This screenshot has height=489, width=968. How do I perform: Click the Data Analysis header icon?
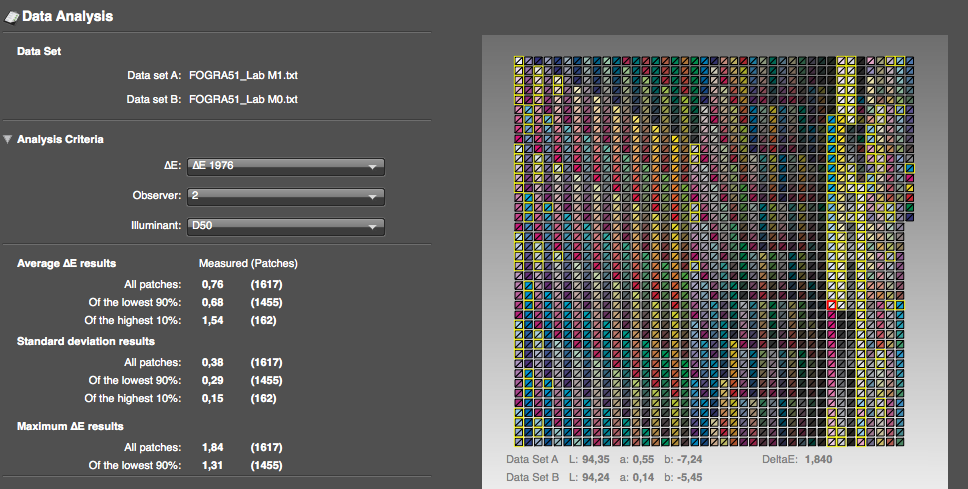pos(12,17)
